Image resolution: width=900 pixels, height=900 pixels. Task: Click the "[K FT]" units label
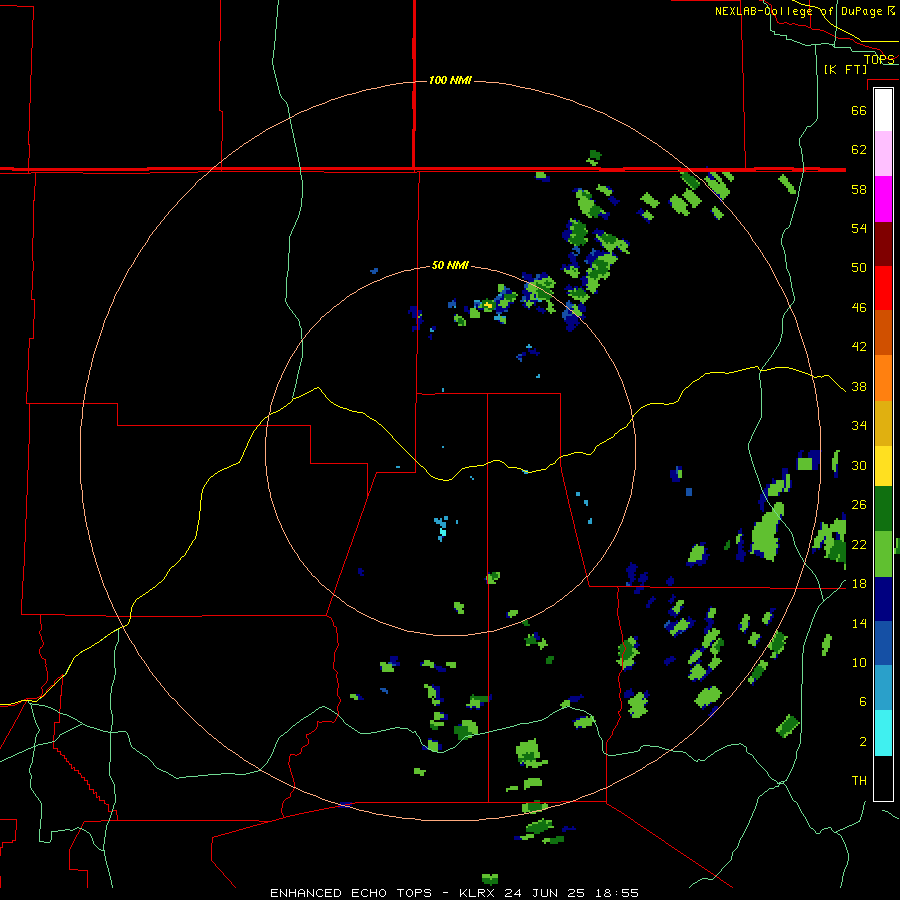845,69
